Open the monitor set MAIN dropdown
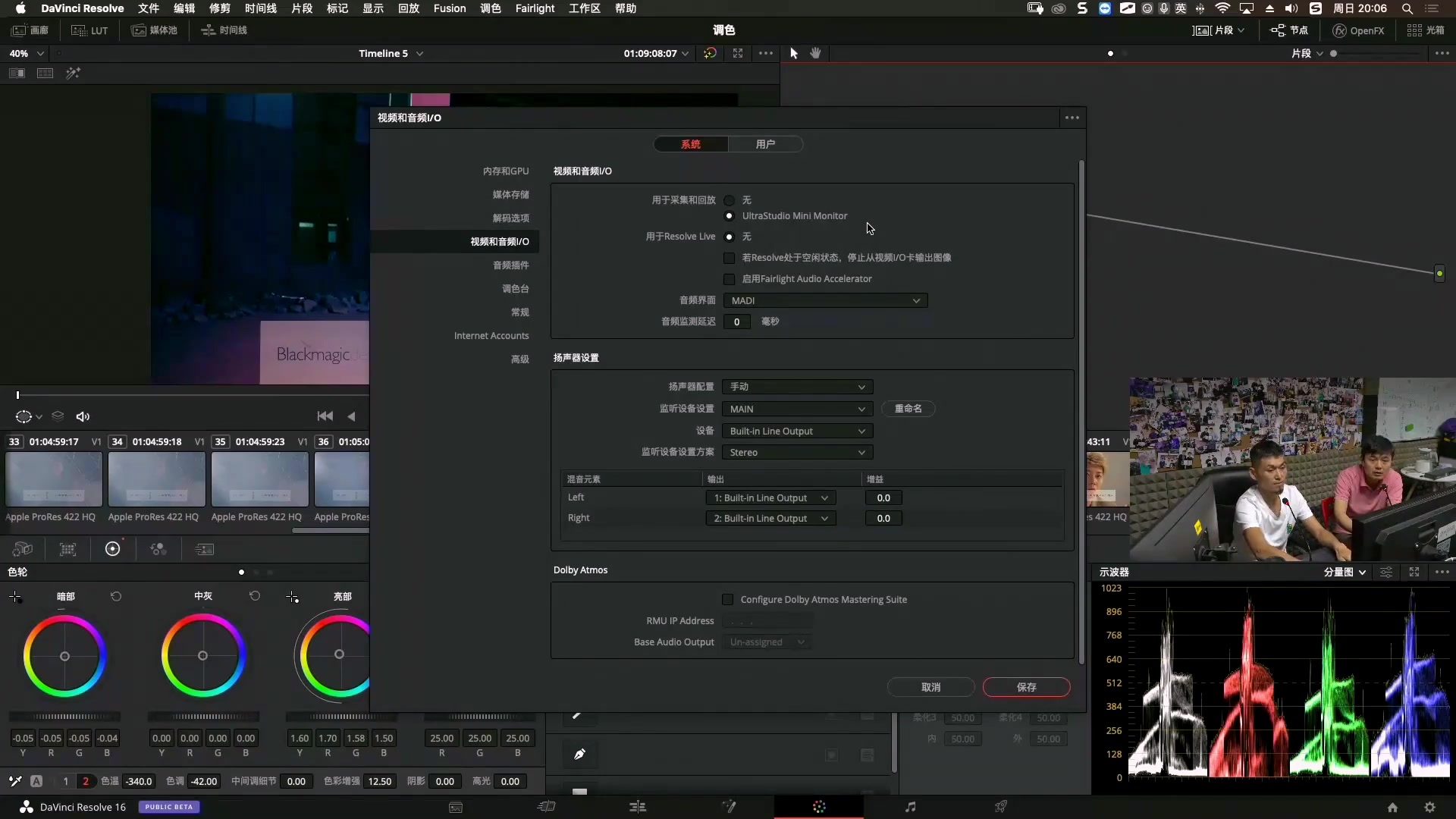This screenshot has height=819, width=1456. point(797,409)
